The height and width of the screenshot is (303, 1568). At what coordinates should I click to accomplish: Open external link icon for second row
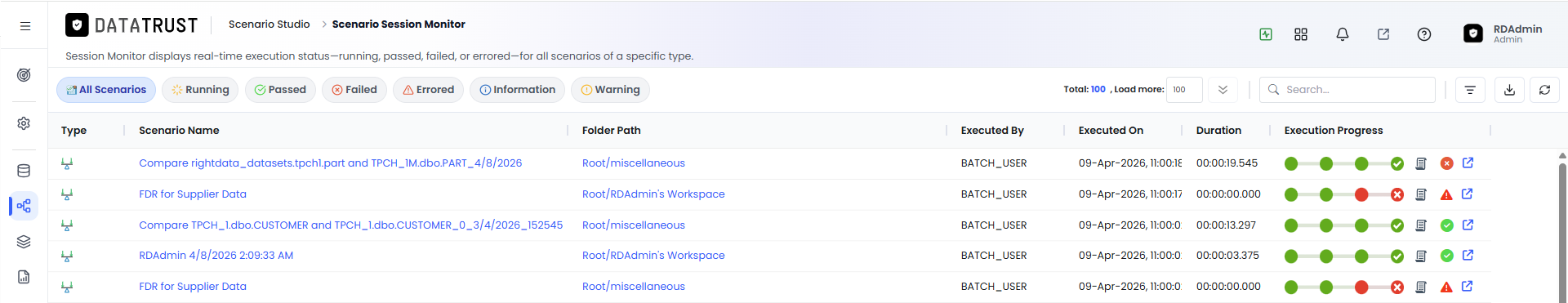click(1468, 194)
